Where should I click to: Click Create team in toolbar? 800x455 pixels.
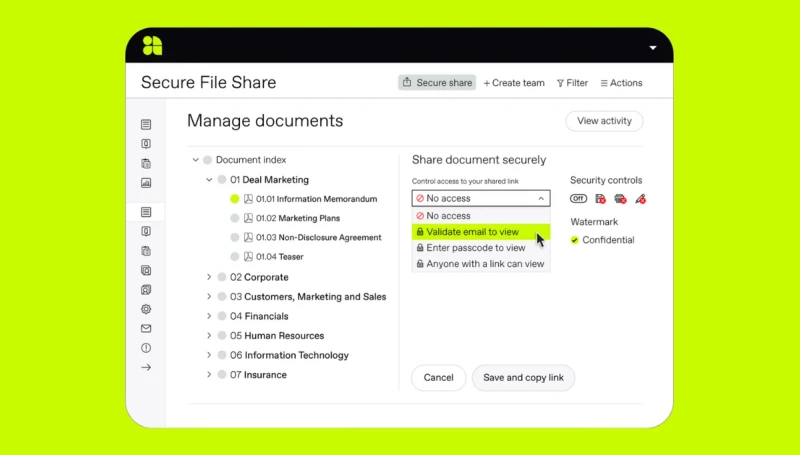pyautogui.click(x=514, y=83)
